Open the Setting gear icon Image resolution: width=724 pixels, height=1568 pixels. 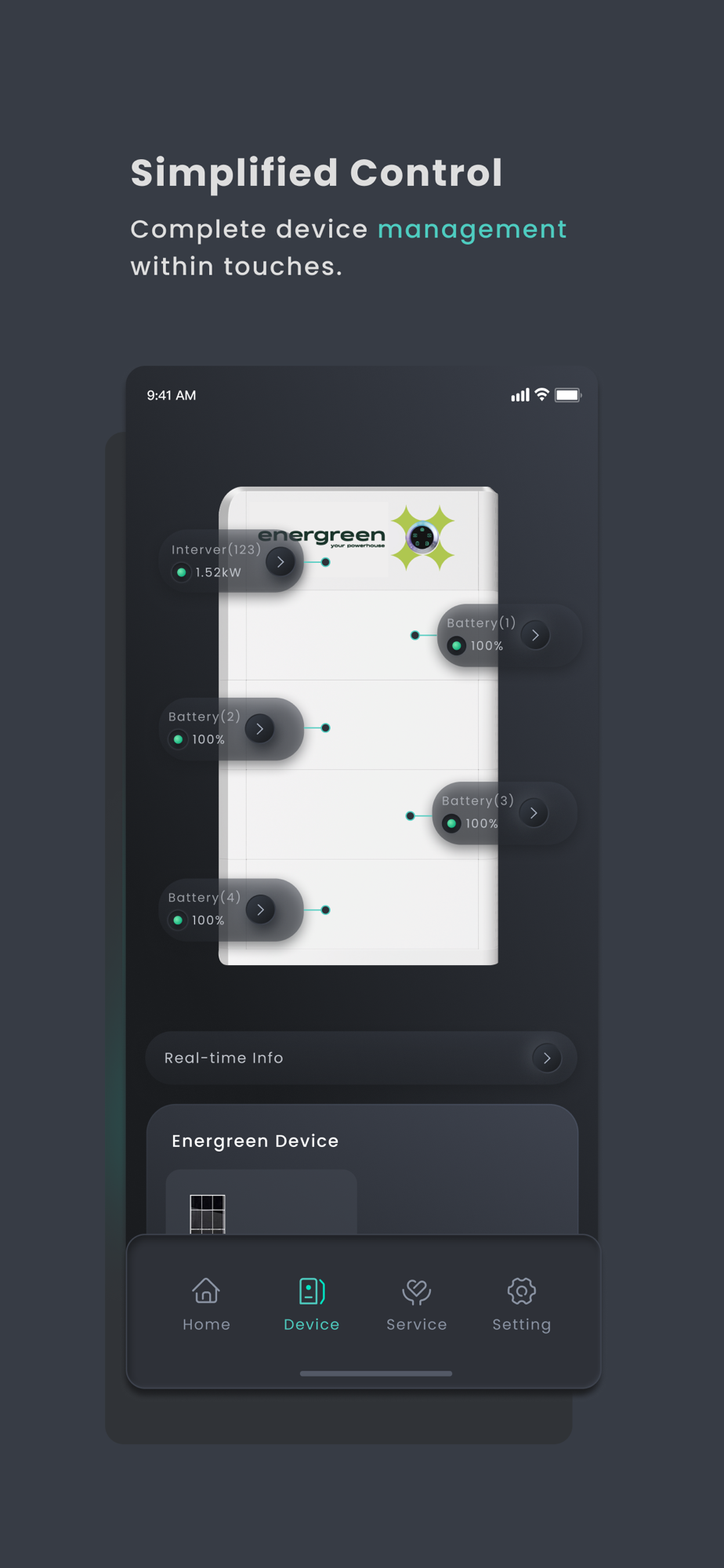point(522,1290)
